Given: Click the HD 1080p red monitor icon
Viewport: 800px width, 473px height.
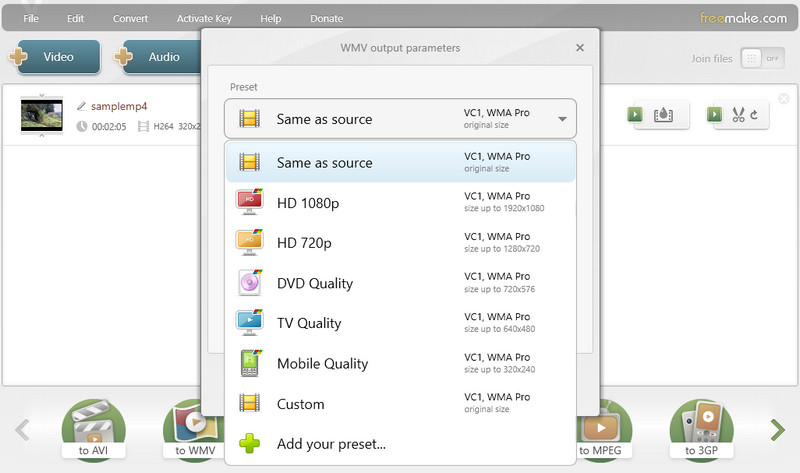Looking at the screenshot, I should 249,201.
